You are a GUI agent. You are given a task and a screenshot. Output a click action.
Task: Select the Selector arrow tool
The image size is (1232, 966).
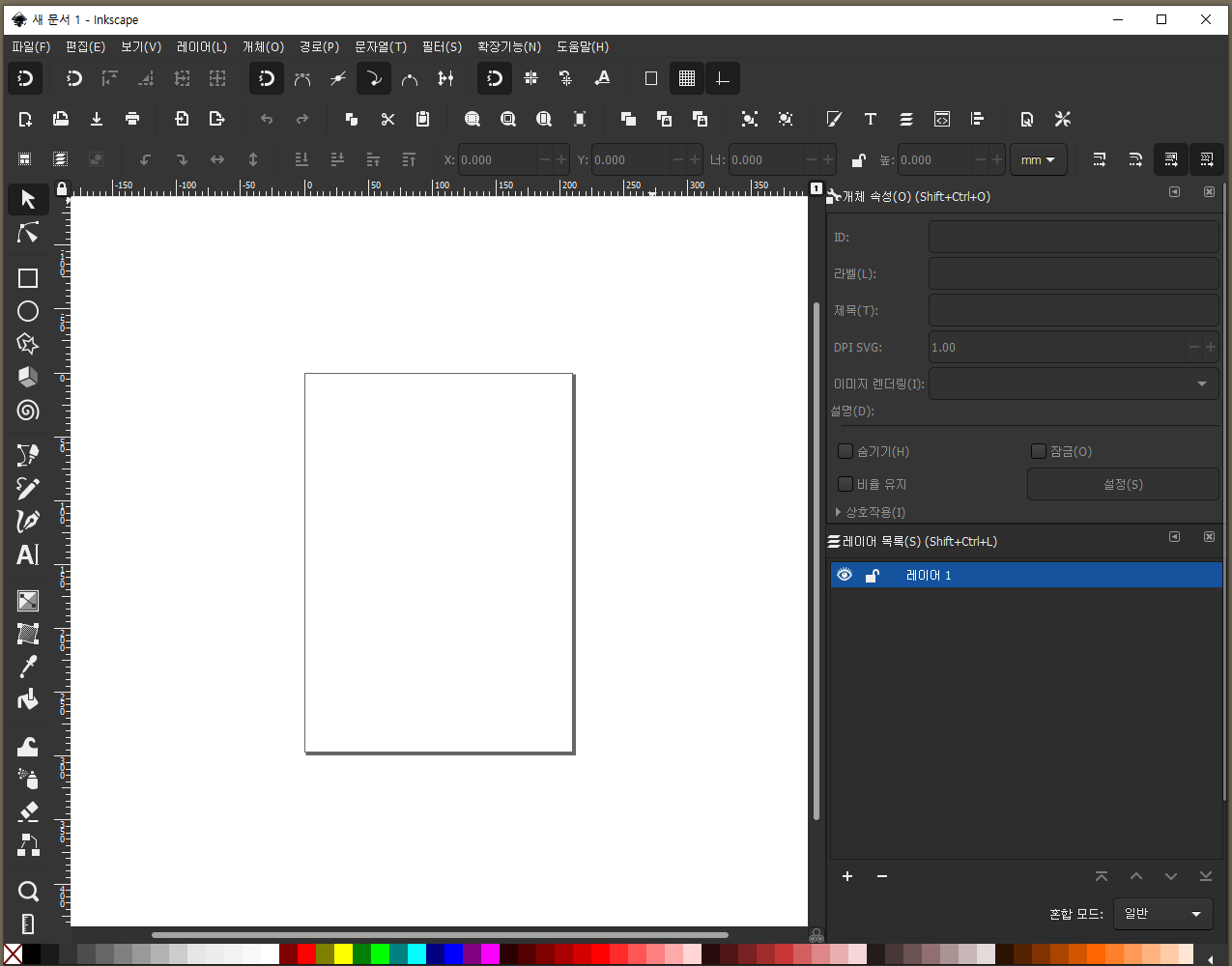28,199
